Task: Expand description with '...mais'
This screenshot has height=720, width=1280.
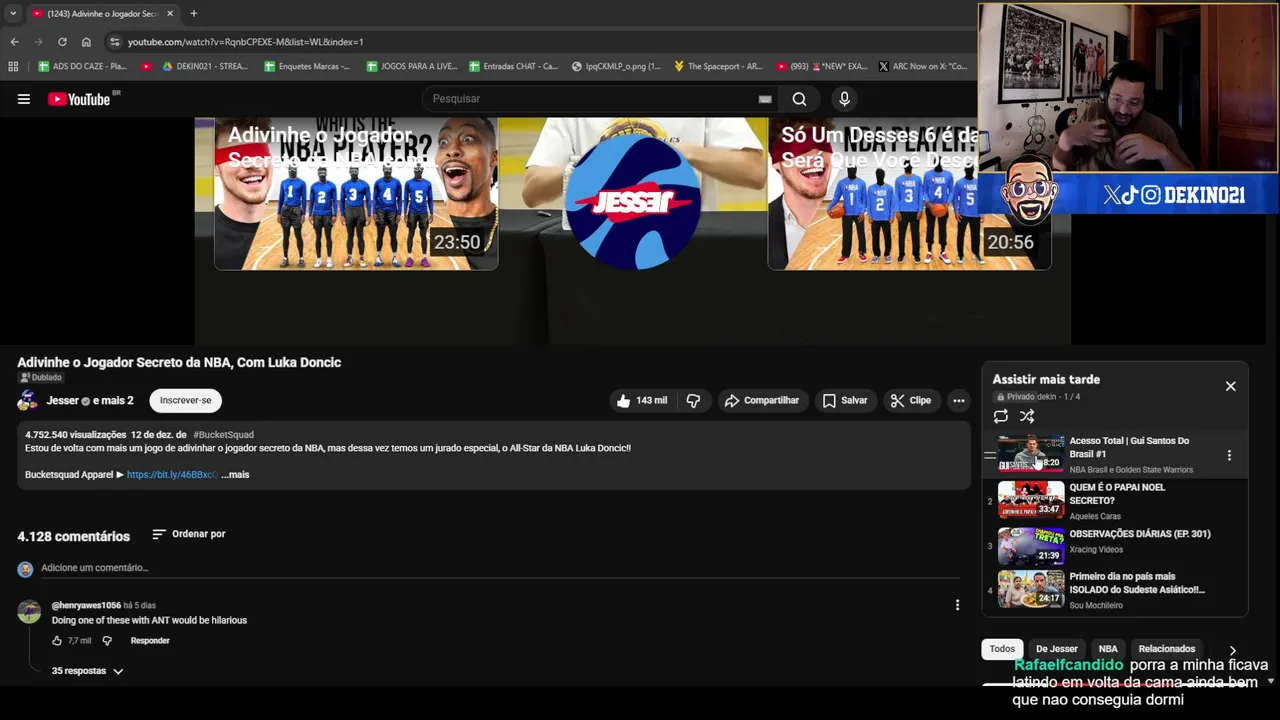Action: click(235, 475)
